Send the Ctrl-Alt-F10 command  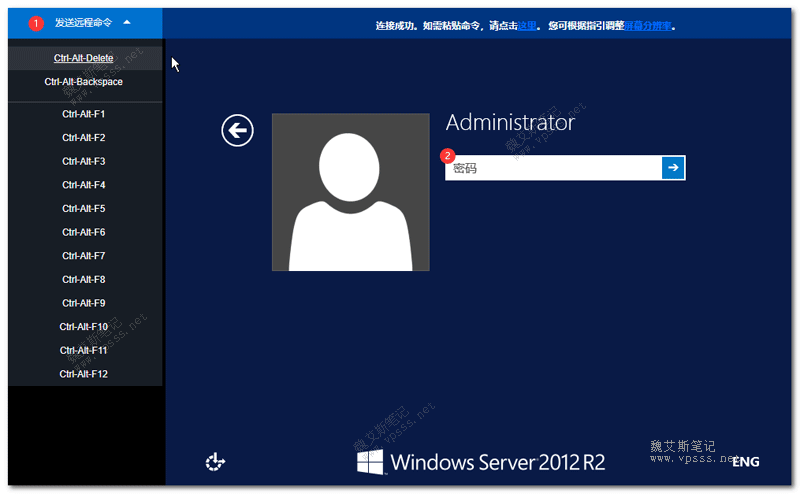click(x=84, y=327)
